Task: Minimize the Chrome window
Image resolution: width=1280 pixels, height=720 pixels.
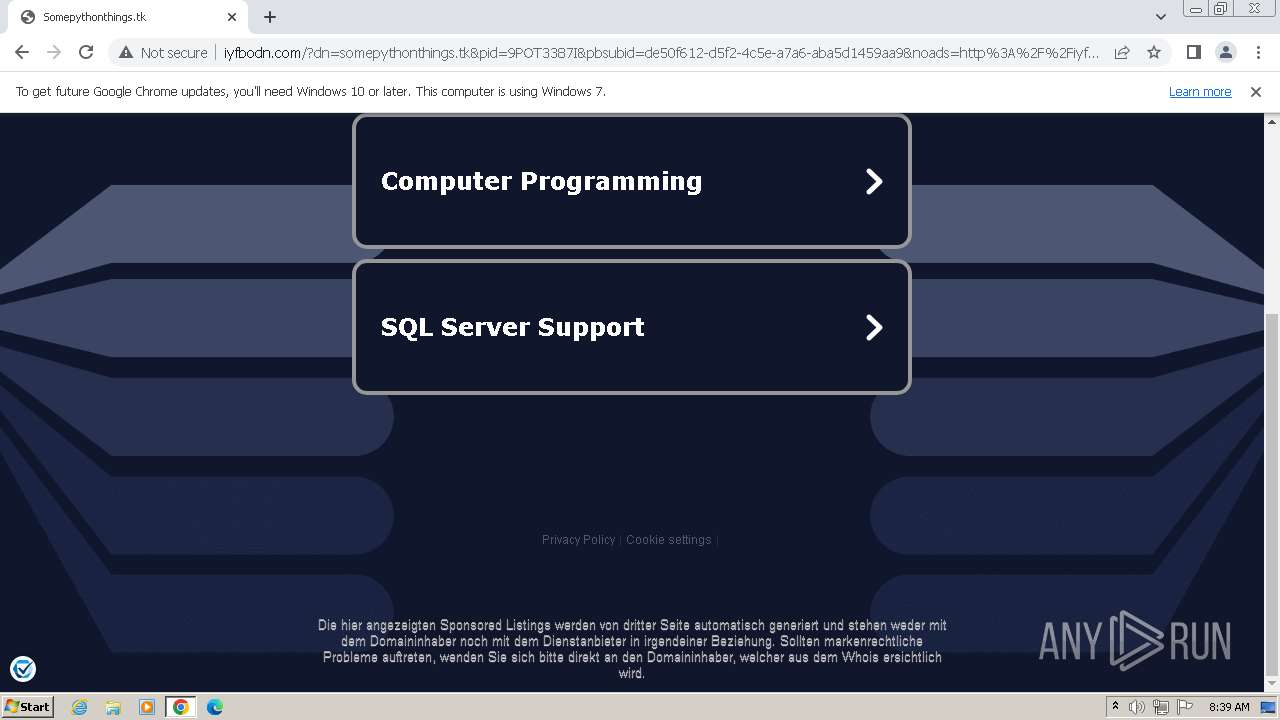Action: 1196,9
